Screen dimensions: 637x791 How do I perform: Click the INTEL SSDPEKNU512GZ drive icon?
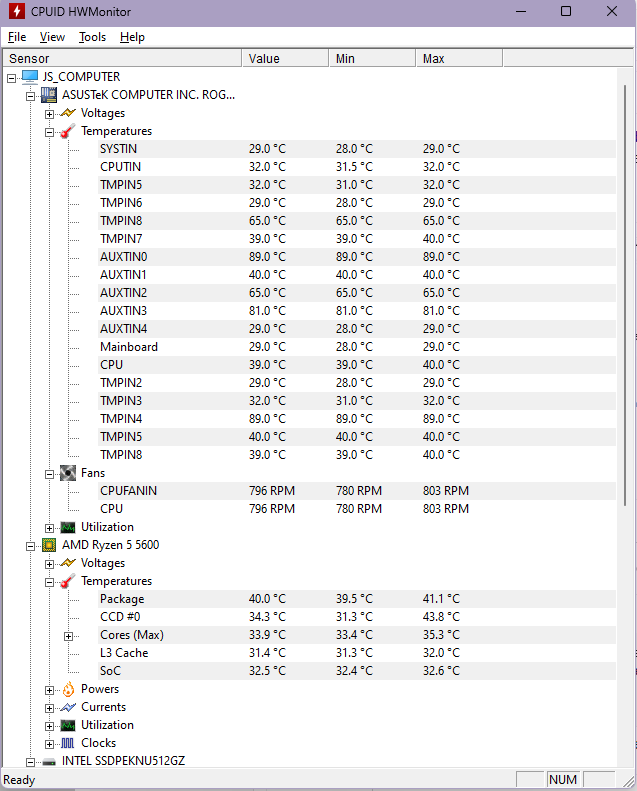tap(49, 762)
